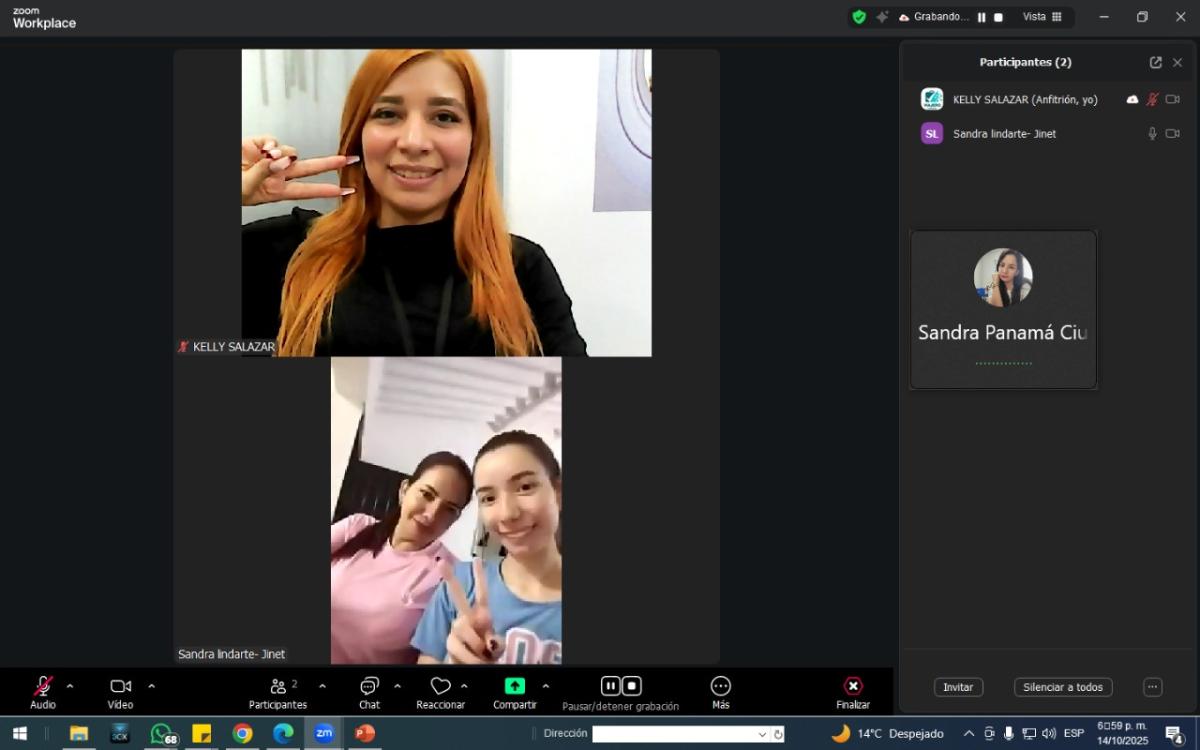Open the Más options icon
The image size is (1200, 750).
[x=720, y=686]
